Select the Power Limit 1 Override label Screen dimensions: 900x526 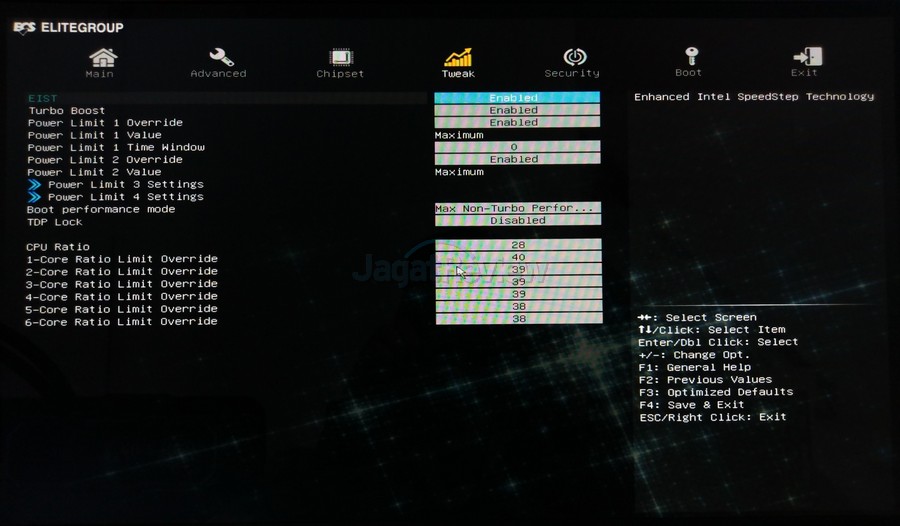pyautogui.click(x=105, y=123)
